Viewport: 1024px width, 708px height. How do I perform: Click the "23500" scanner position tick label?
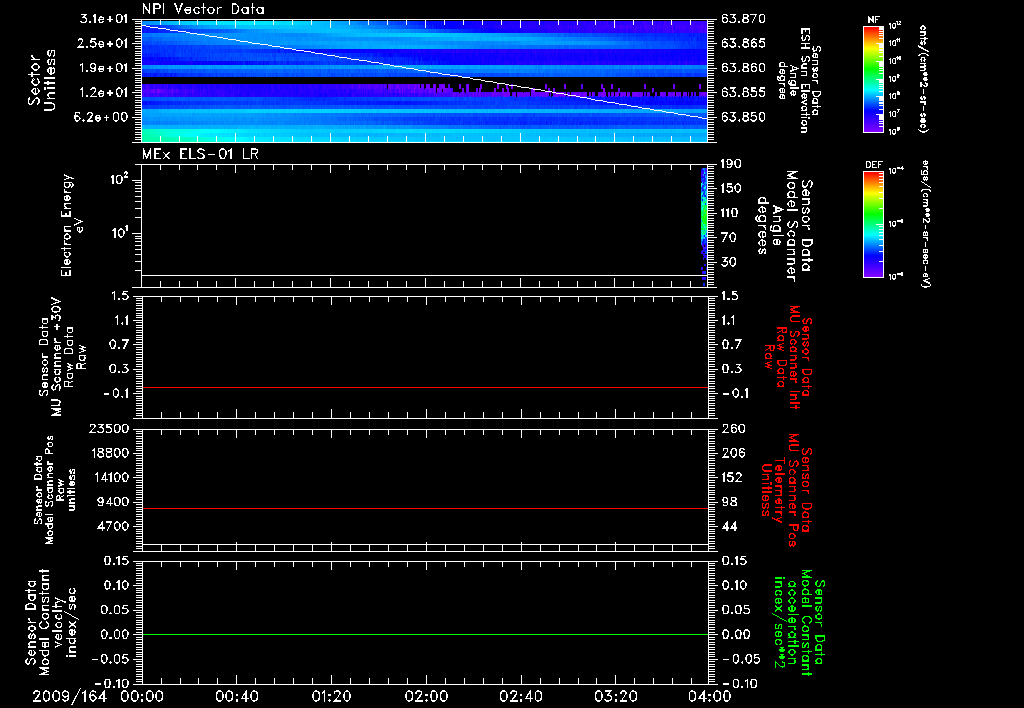click(x=108, y=428)
